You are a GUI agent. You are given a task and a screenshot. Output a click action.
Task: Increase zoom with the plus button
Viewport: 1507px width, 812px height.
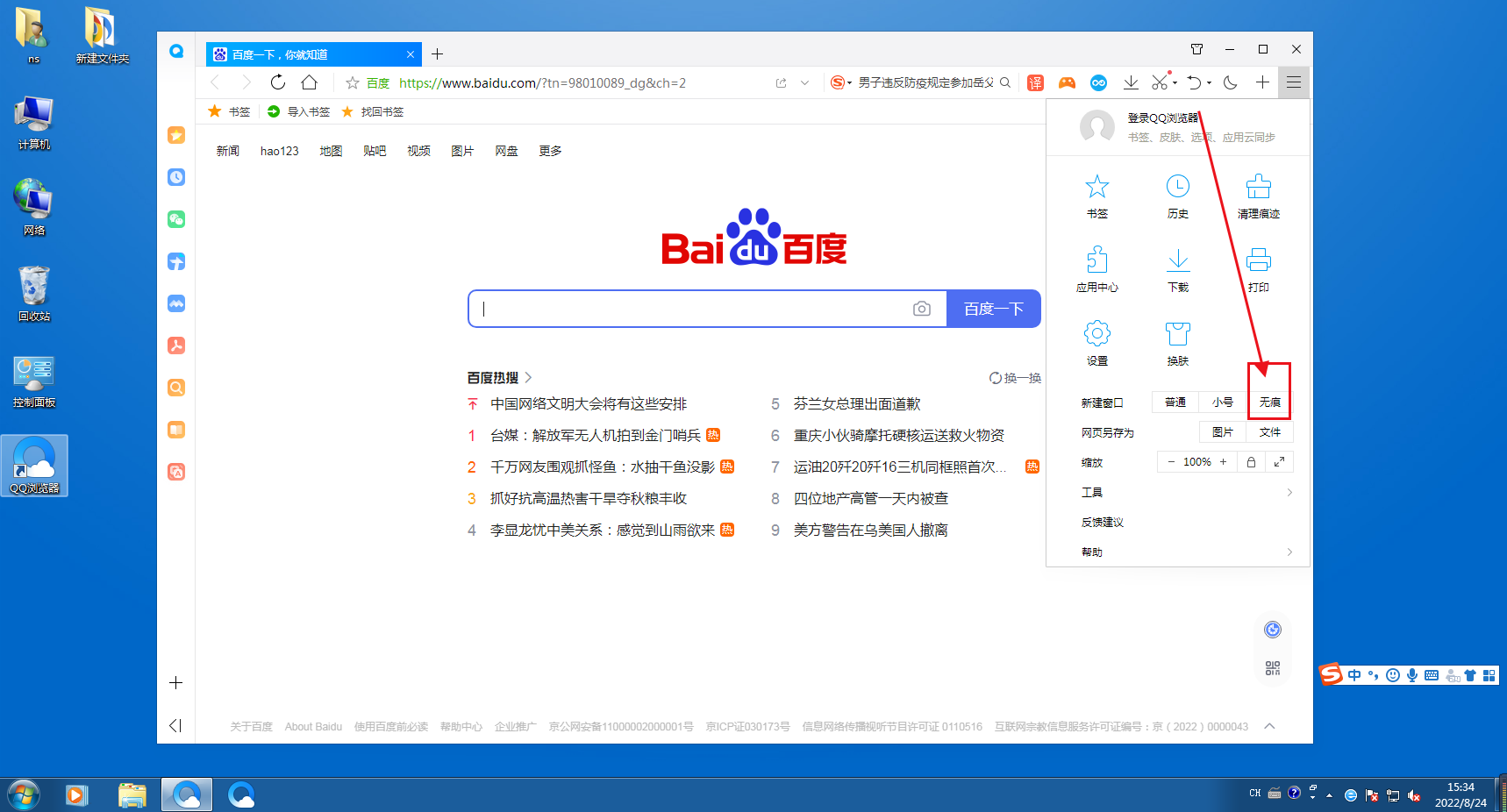[1223, 462]
